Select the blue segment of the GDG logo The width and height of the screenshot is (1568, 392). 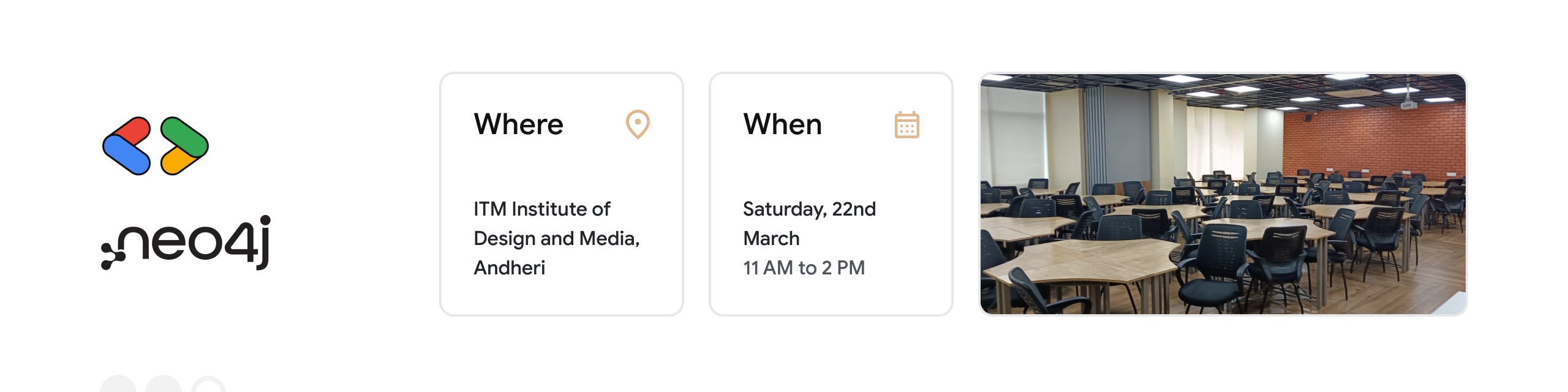[126, 157]
